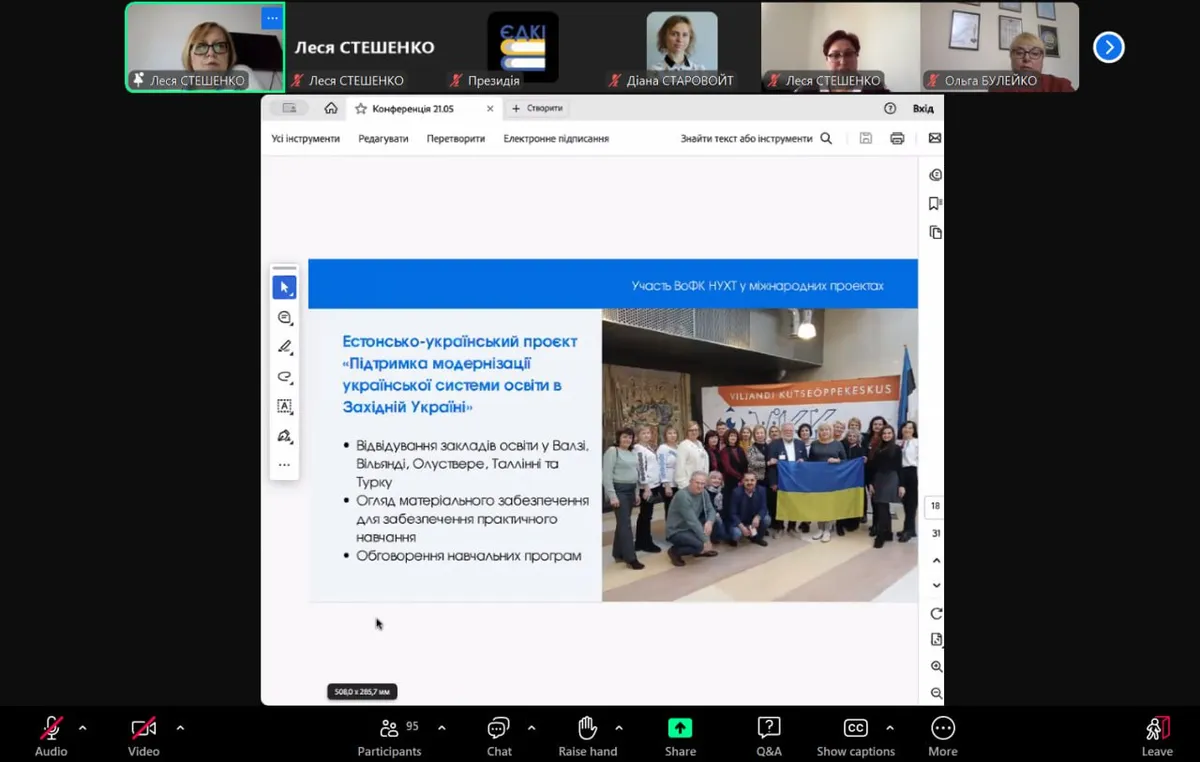Click the page size label 508,0 x 285,7 мм
The width and height of the screenshot is (1200, 762).
[x=363, y=691]
